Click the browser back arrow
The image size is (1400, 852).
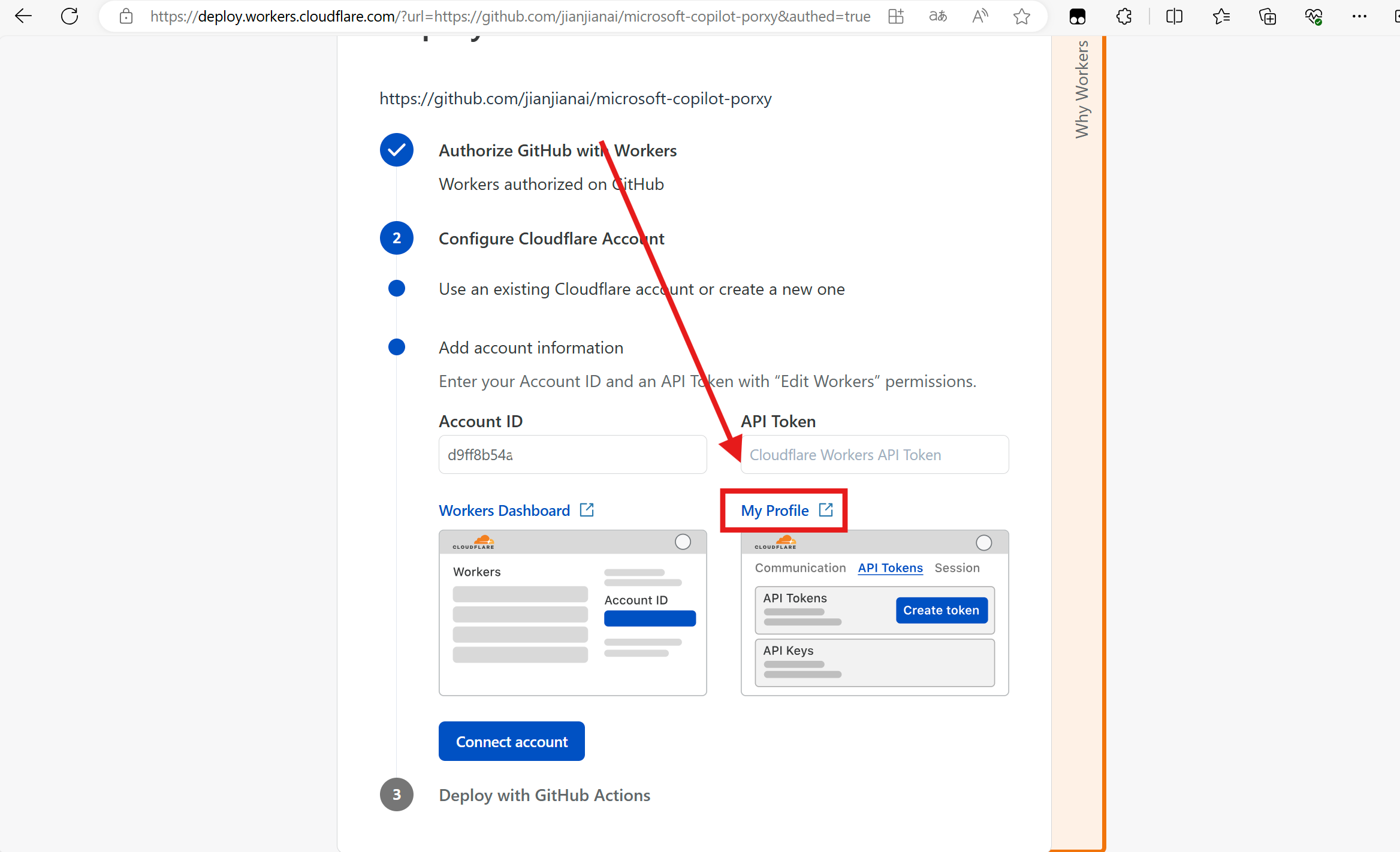[23, 16]
